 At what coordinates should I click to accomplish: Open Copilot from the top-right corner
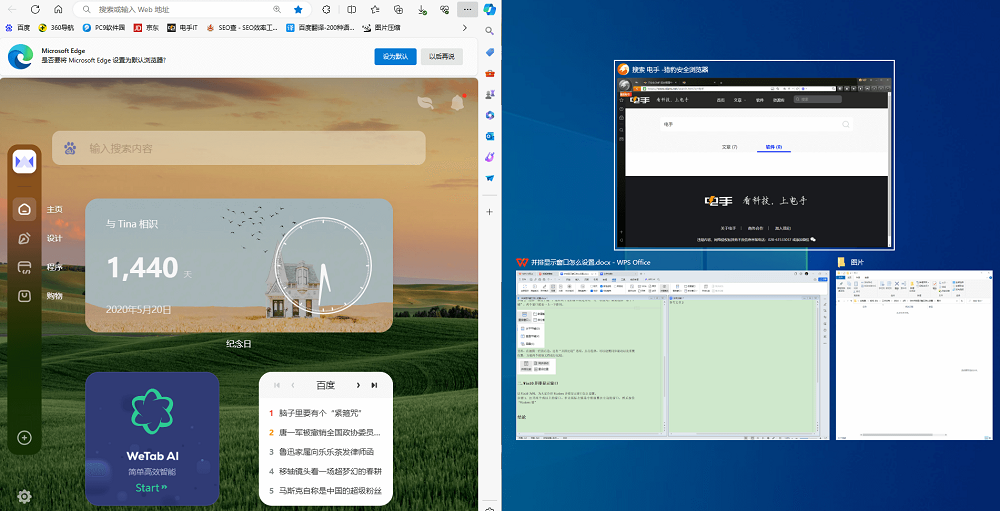[490, 9]
